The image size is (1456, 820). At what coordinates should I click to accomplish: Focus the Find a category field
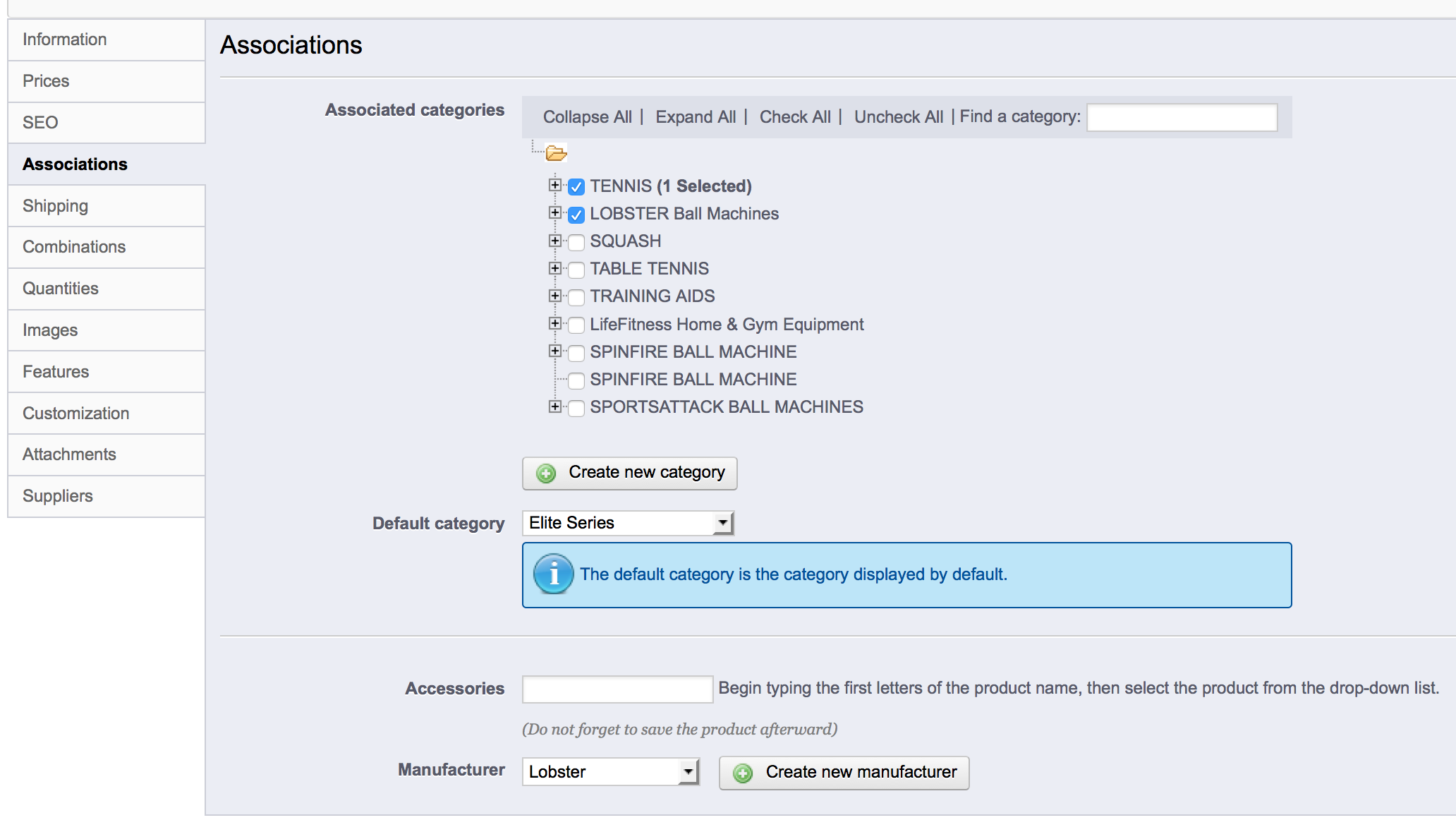[1182, 117]
